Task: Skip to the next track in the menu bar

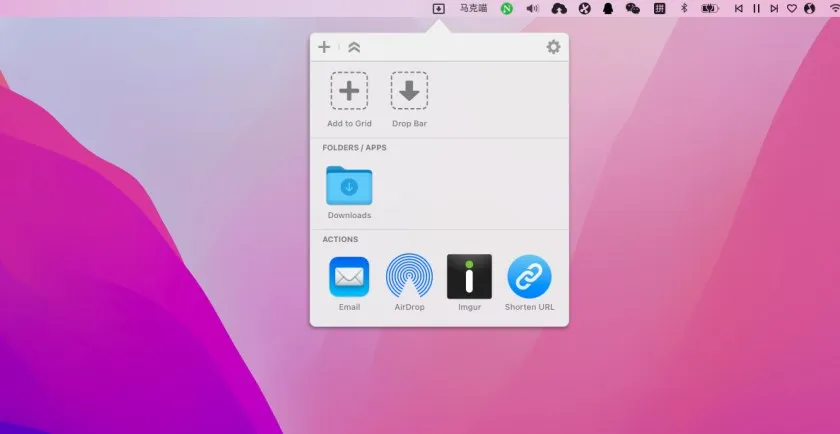Action: coord(774,8)
